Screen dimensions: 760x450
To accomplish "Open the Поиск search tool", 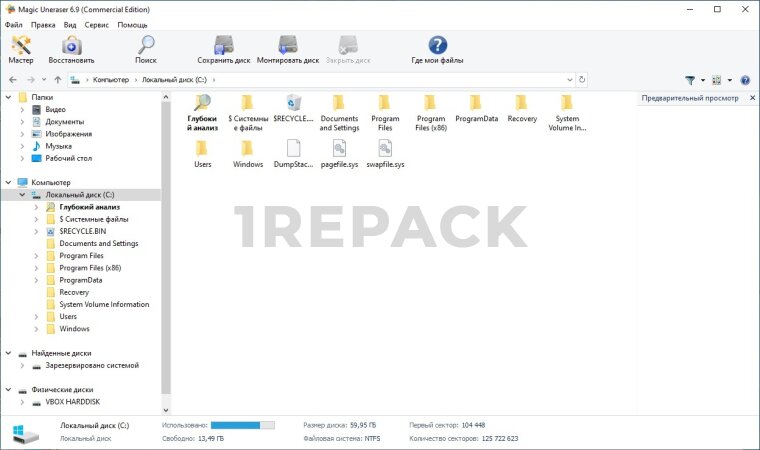I will coord(146,50).
